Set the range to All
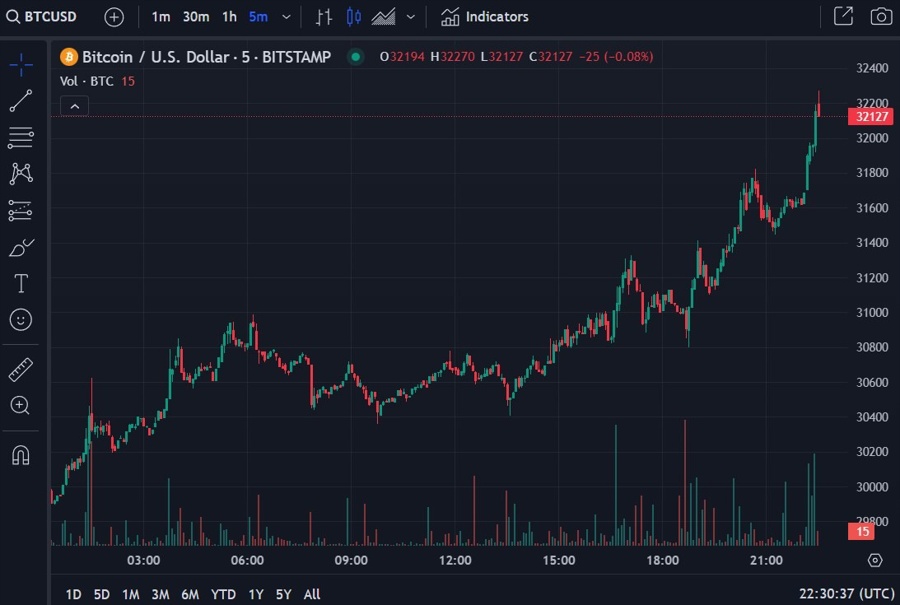Viewport: 900px width, 605px height. click(312, 594)
